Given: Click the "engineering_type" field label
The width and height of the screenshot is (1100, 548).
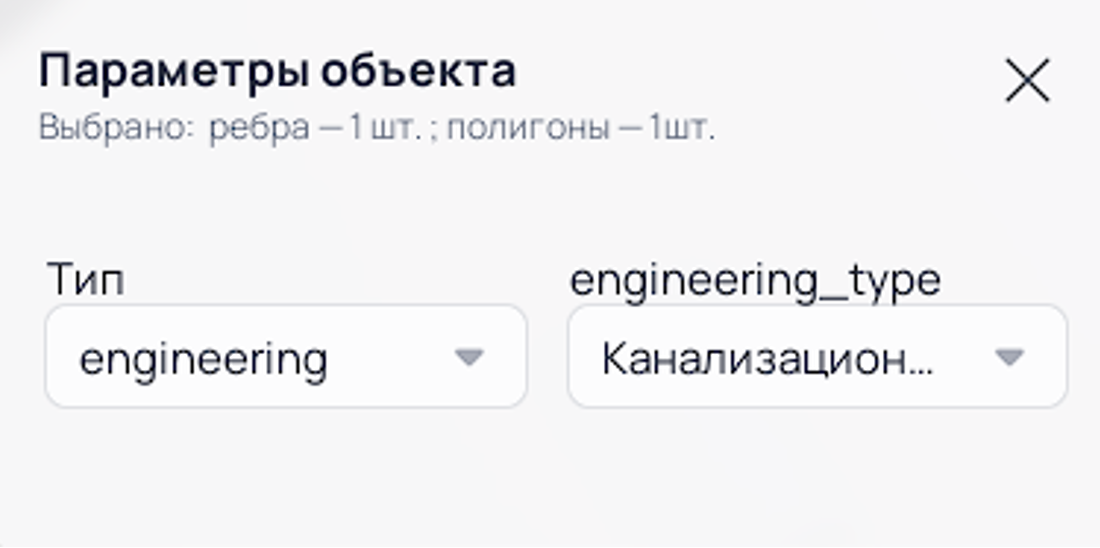Looking at the screenshot, I should (755, 280).
